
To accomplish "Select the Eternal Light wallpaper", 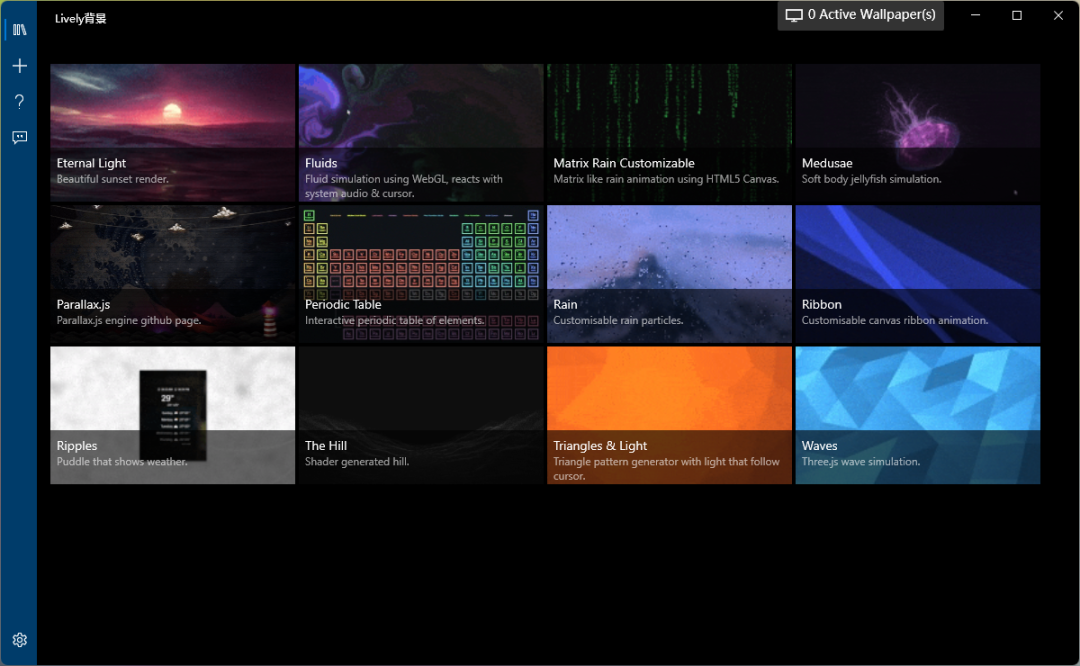I will tap(173, 132).
